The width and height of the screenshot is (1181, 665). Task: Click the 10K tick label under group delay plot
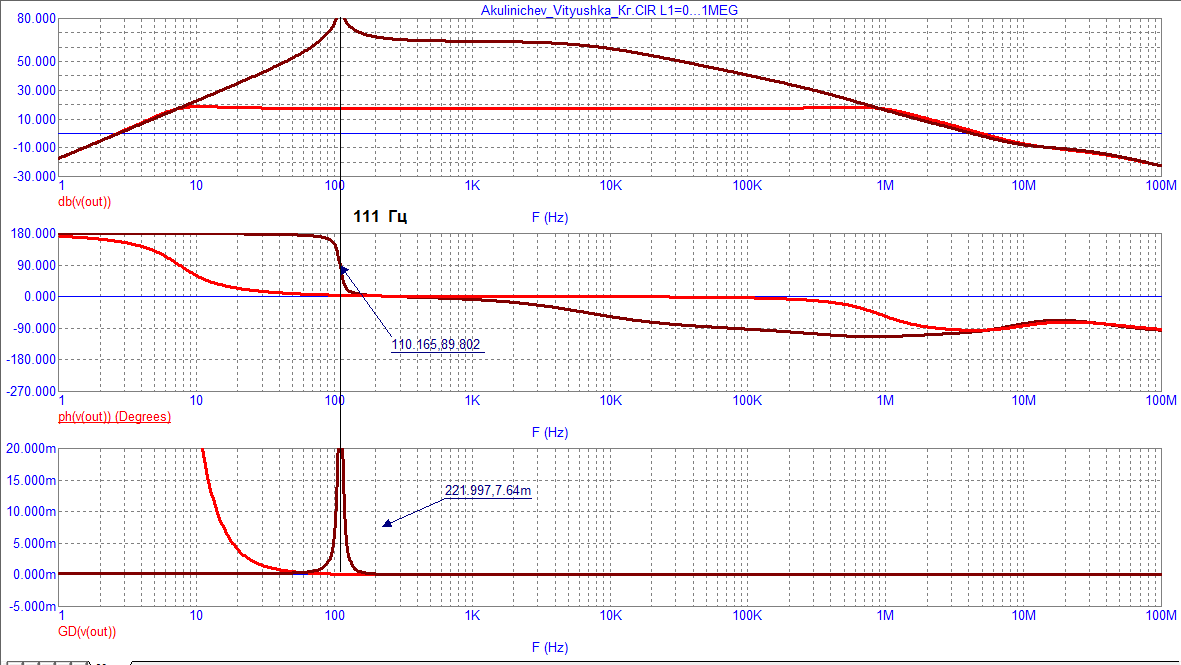tap(610, 616)
